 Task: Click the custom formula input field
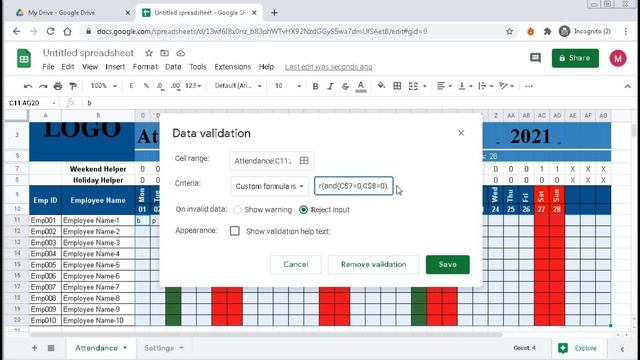pyautogui.click(x=353, y=186)
